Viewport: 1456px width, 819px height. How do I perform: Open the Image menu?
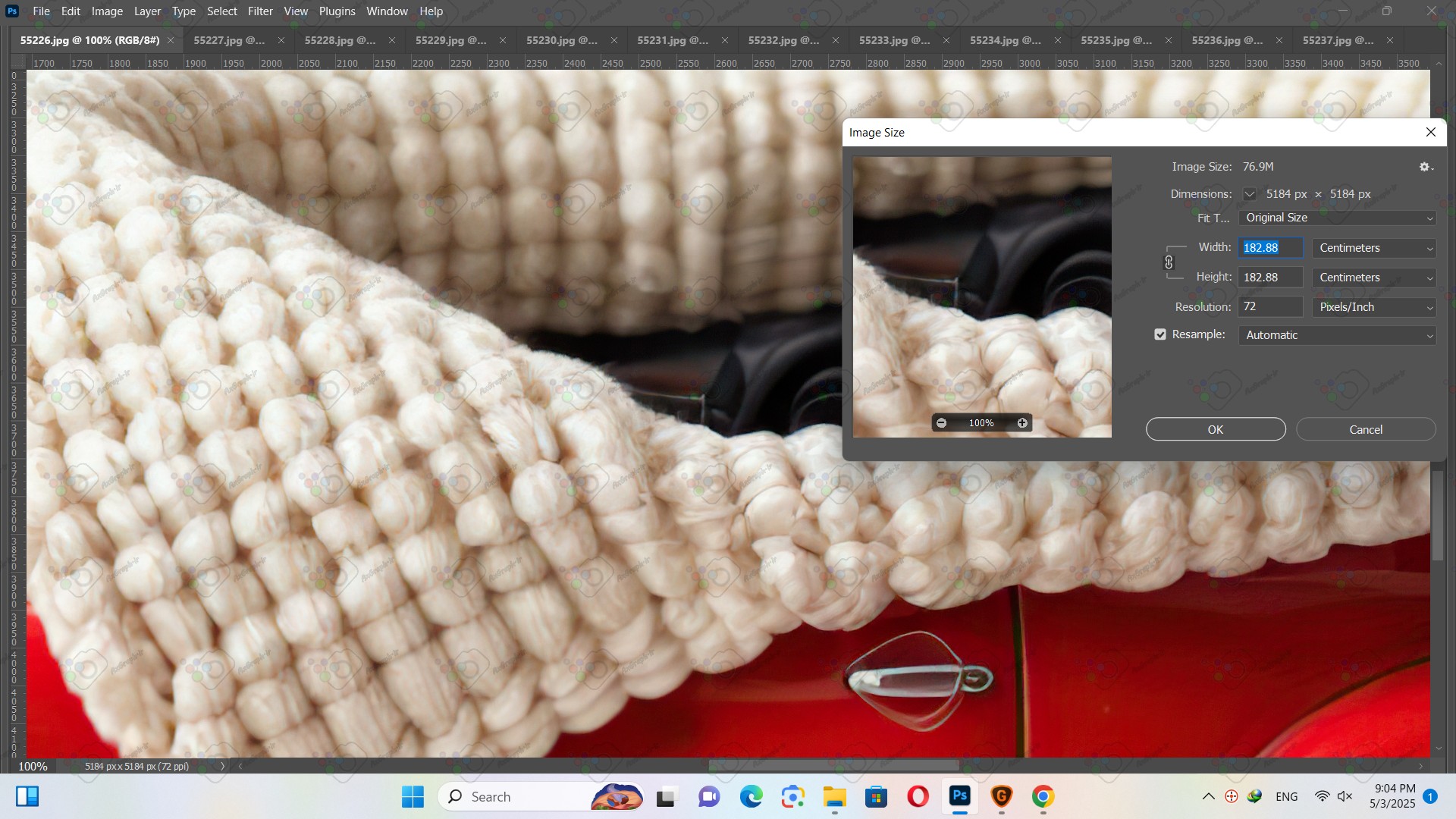pyautogui.click(x=107, y=11)
